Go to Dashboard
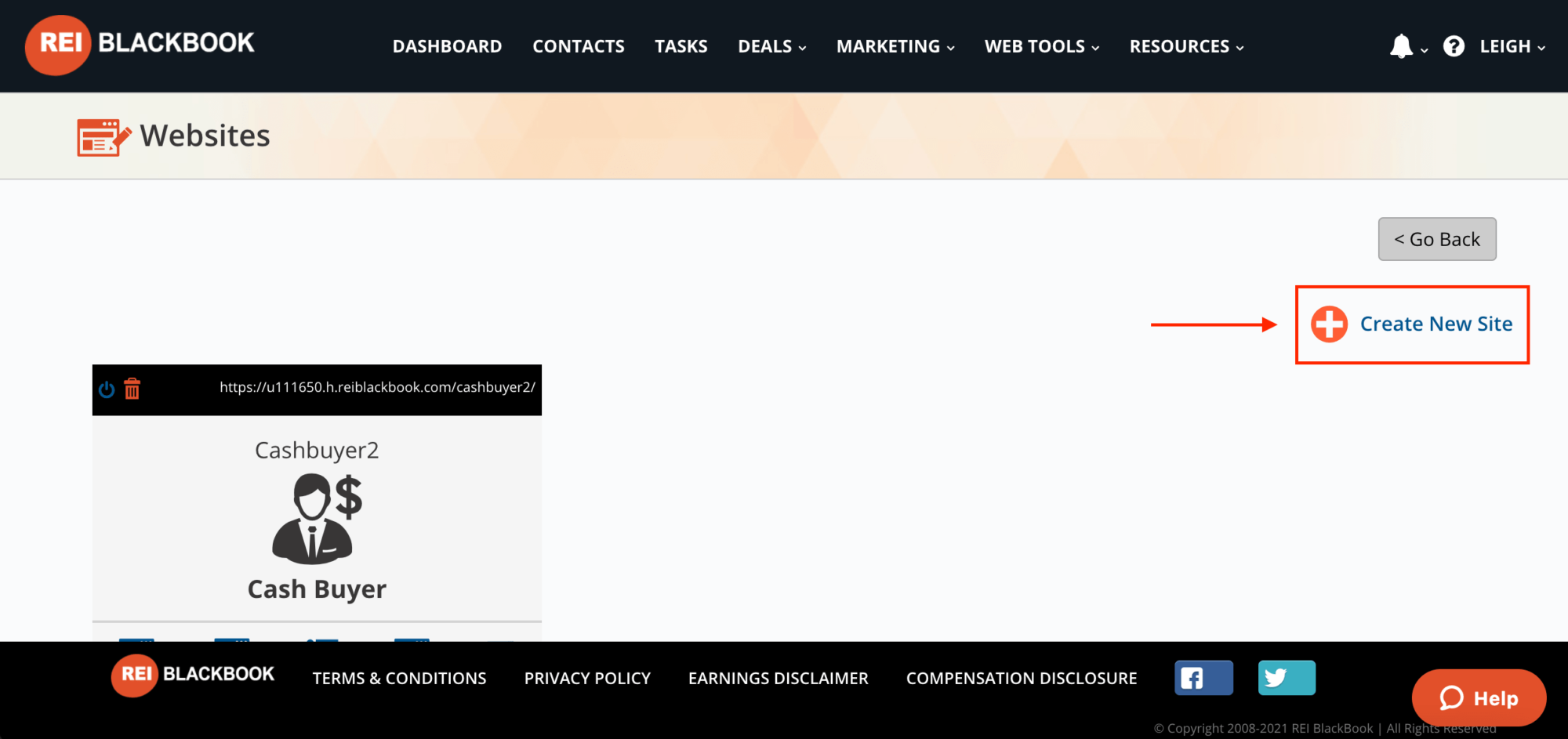 point(447,46)
